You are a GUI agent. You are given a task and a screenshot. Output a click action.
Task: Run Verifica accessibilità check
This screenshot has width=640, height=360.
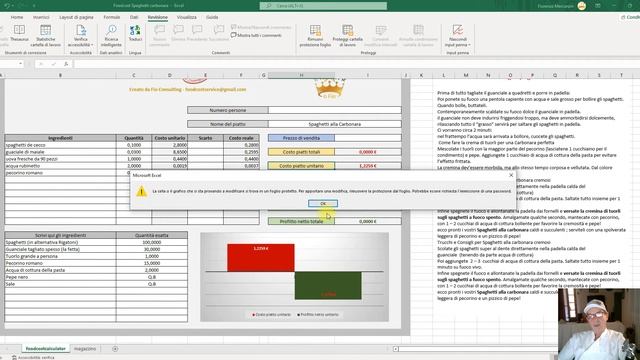point(80,36)
